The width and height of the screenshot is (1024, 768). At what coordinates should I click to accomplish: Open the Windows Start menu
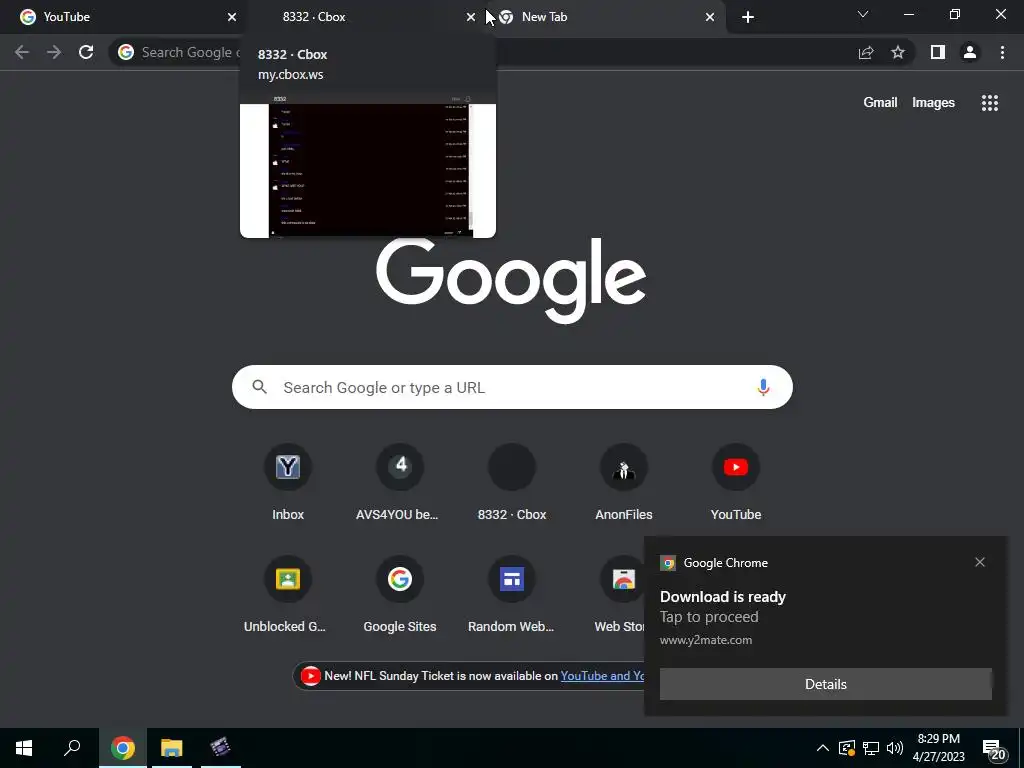[x=24, y=748]
